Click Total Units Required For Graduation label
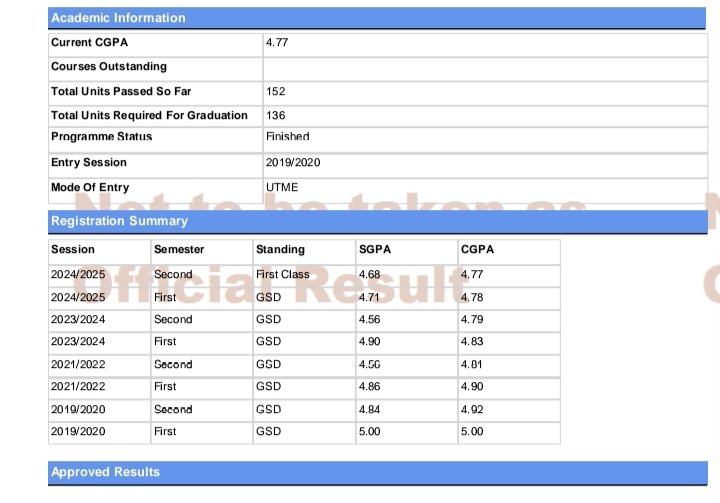 149,115
